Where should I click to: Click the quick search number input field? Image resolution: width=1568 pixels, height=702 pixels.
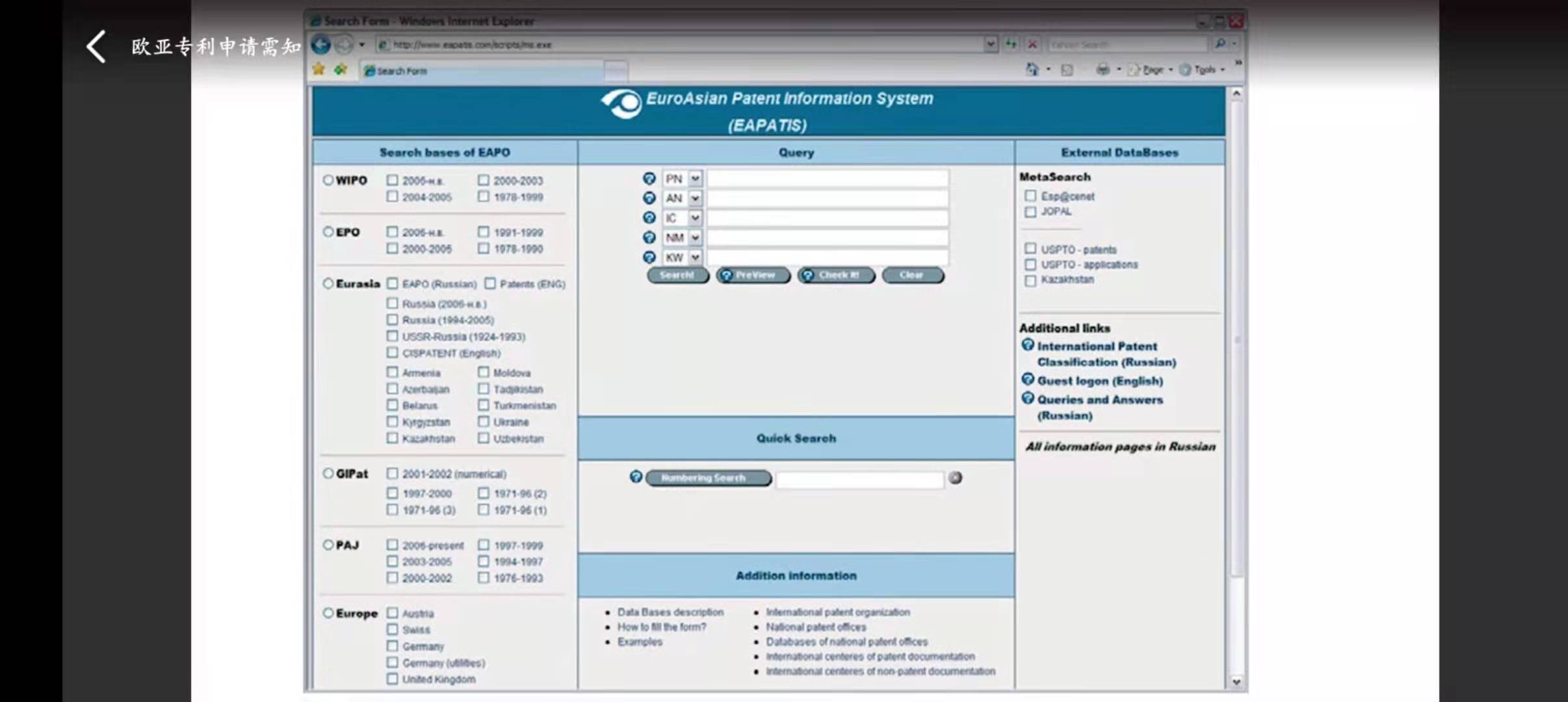[x=859, y=480]
